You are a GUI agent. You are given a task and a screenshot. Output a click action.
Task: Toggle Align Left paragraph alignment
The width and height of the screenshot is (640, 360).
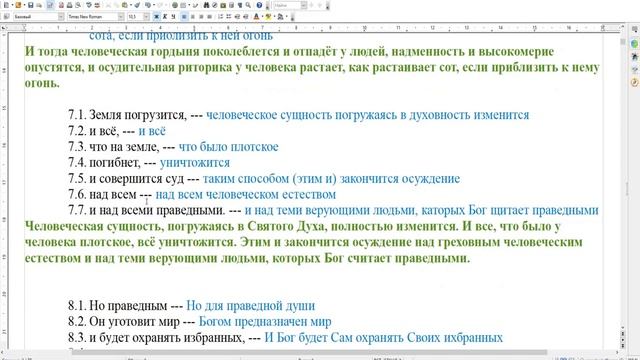[x=184, y=16]
